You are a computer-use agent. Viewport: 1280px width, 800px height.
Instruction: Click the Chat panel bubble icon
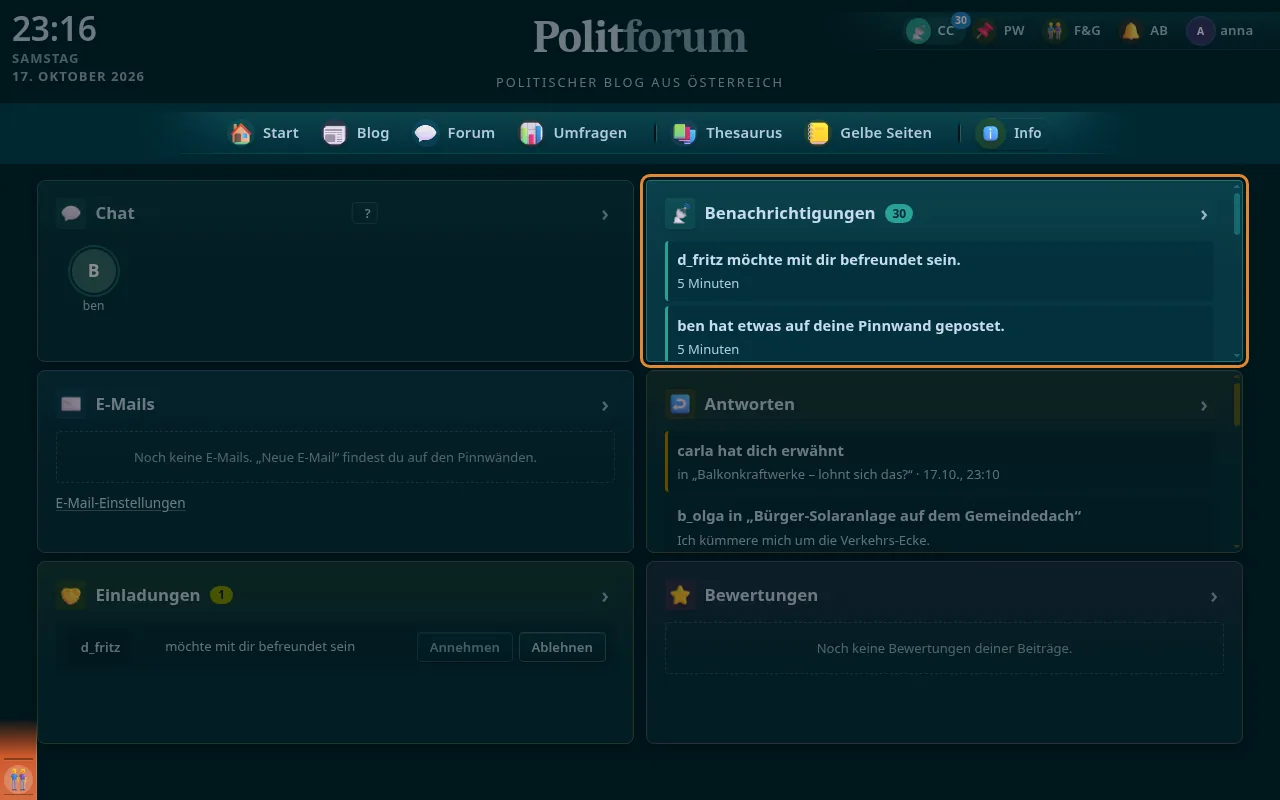point(71,213)
